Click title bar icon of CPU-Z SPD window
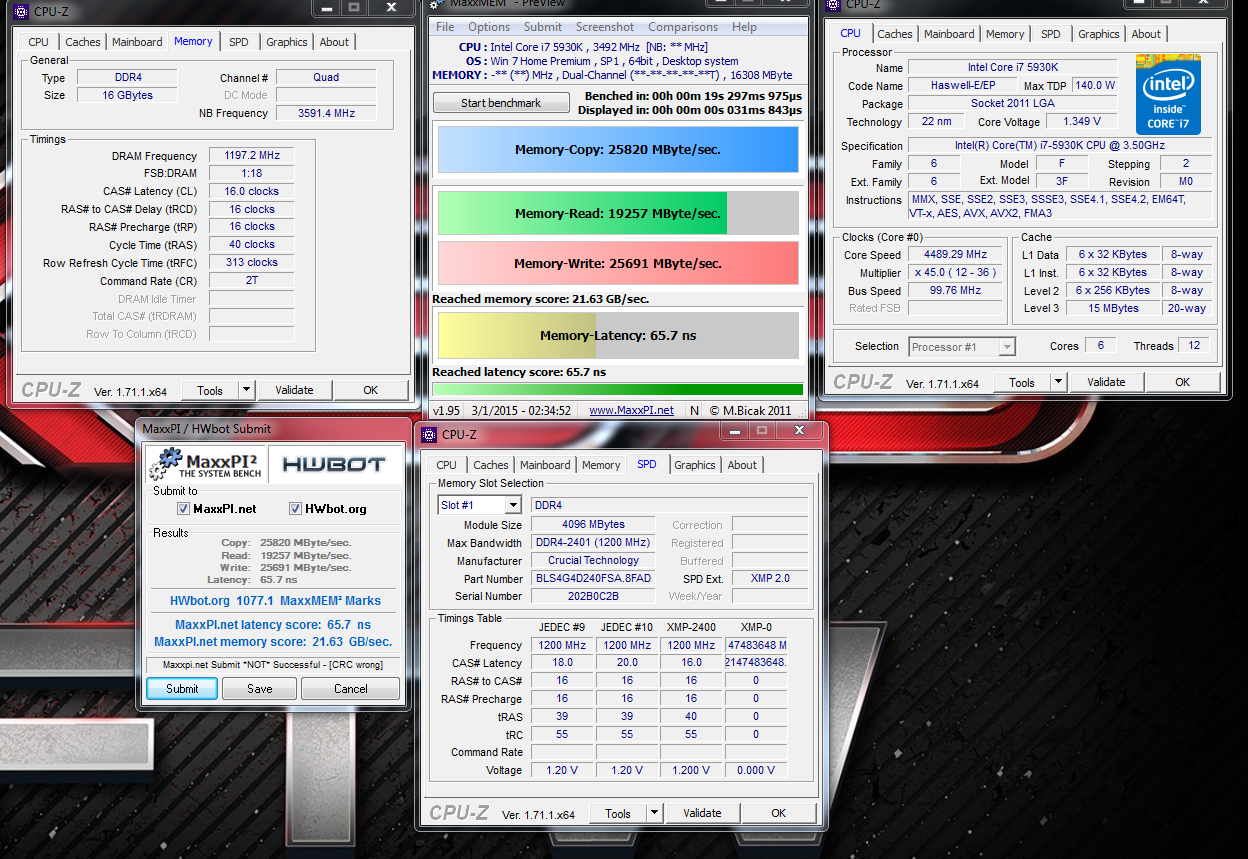1248x859 pixels. coord(429,434)
